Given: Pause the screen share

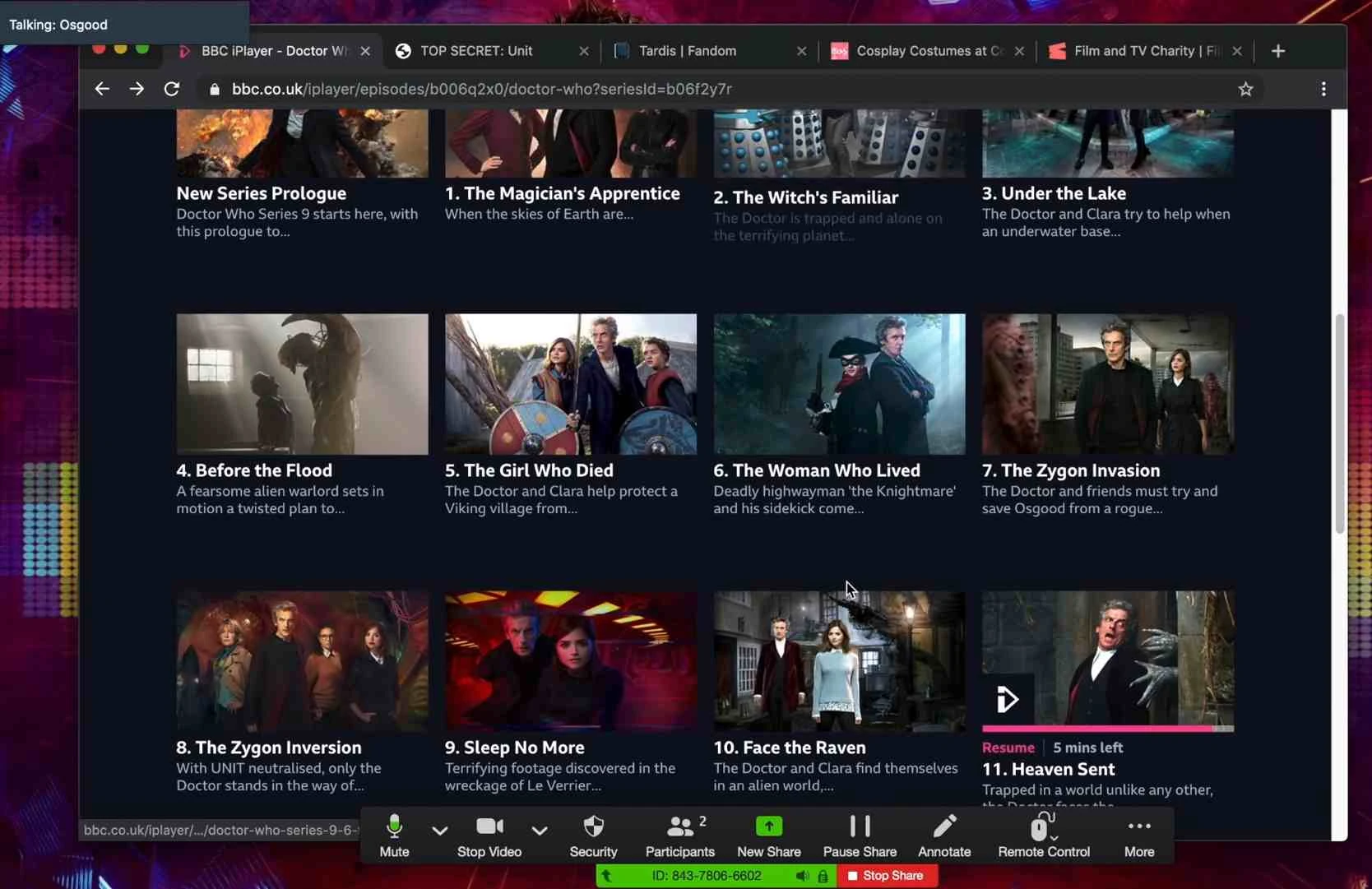Looking at the screenshot, I should click(x=860, y=836).
